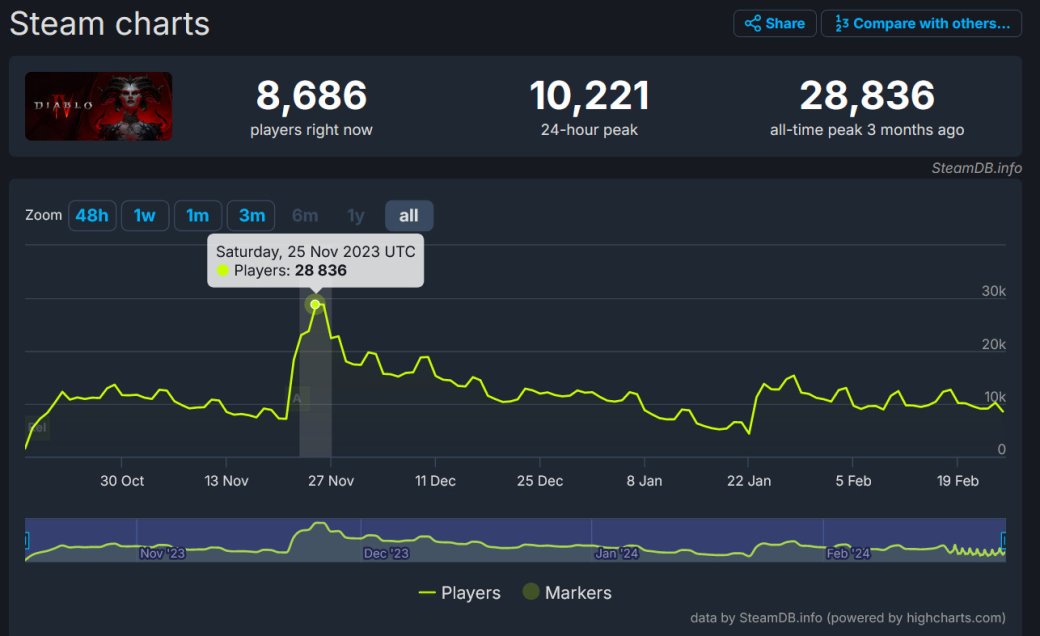Image resolution: width=1040 pixels, height=636 pixels.
Task: Click Dec '23 in the navigator
Action: click(386, 553)
